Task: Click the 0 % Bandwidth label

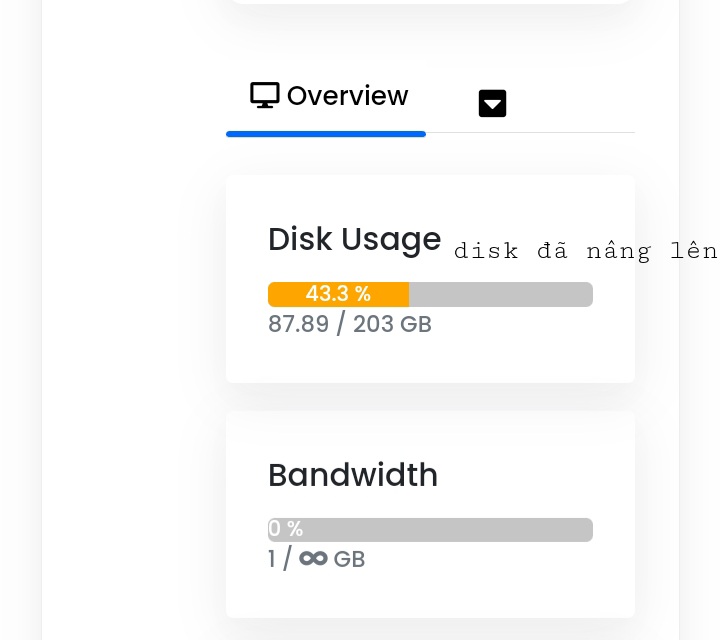Action: coord(286,530)
